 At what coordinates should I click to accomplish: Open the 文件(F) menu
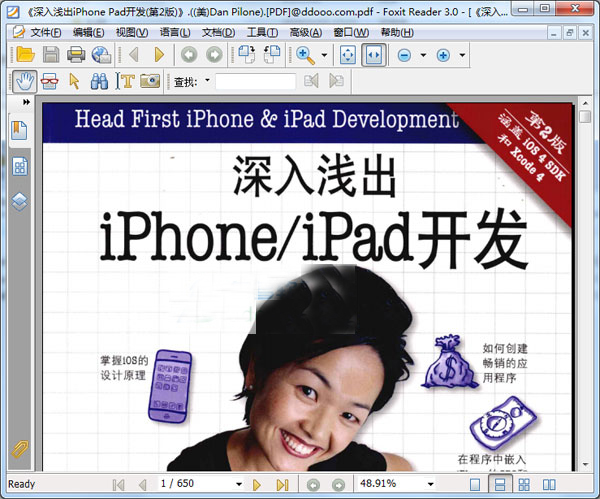pyautogui.click(x=46, y=33)
